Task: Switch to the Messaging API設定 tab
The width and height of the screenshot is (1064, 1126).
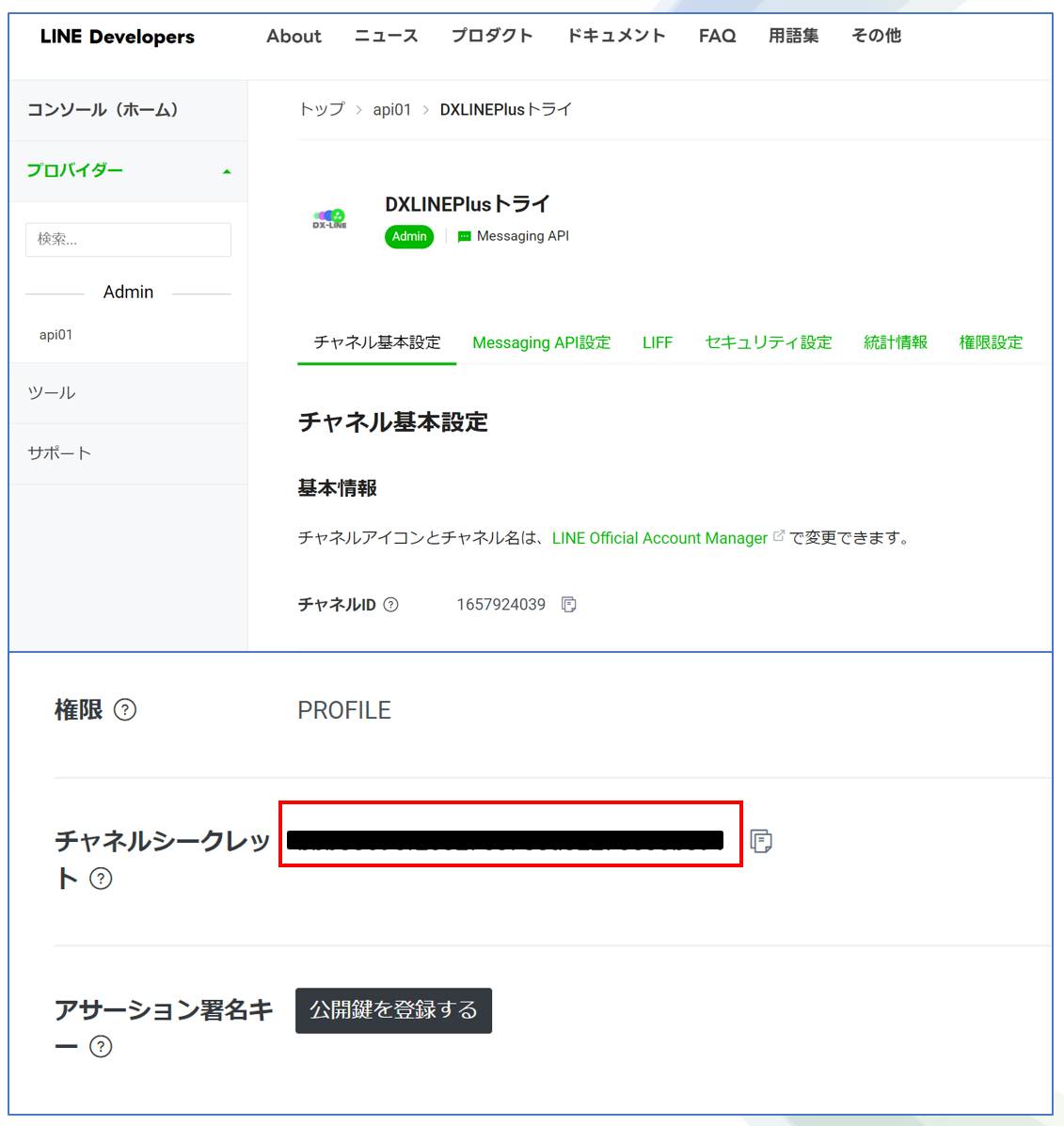Action: 541,342
